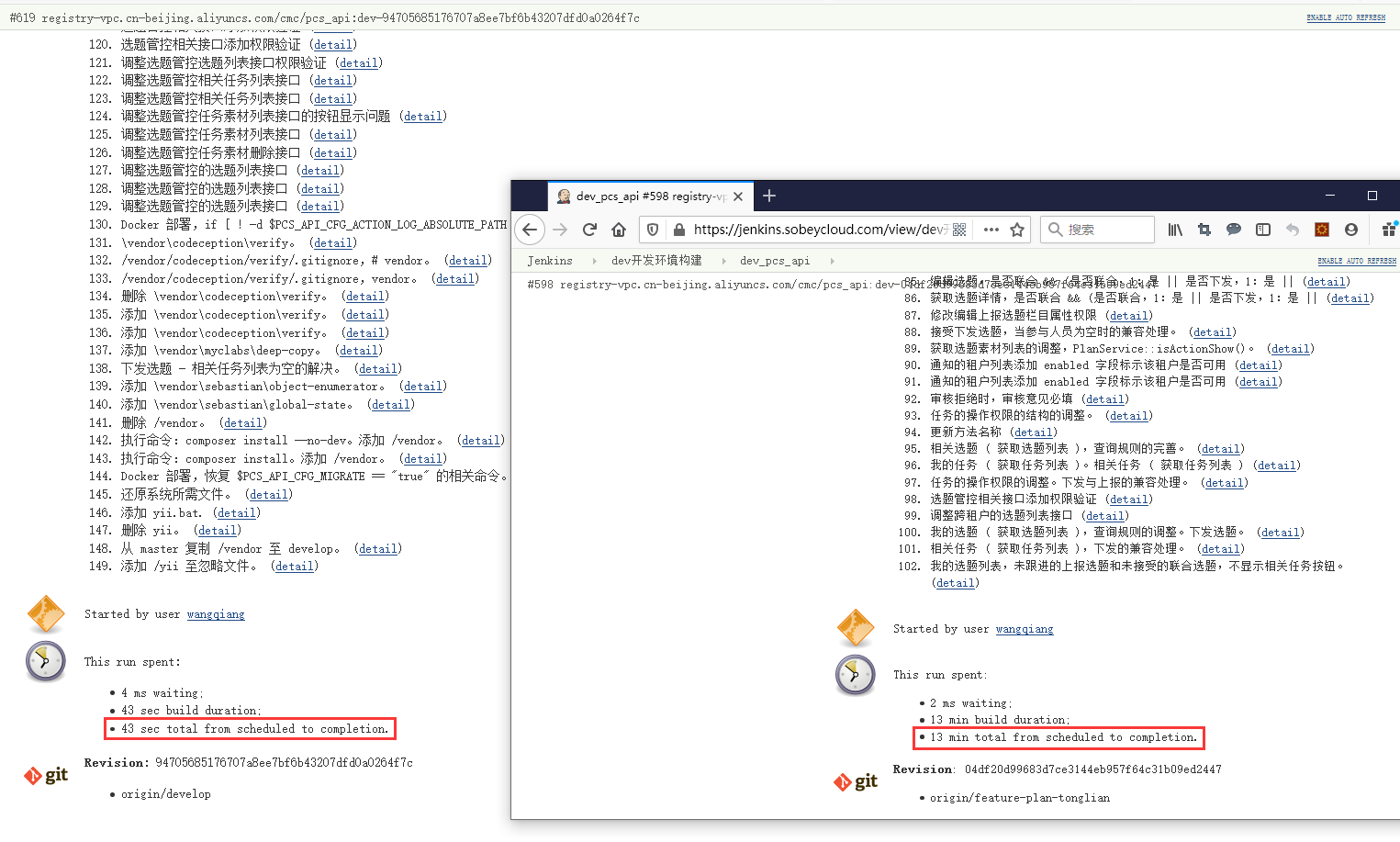The image size is (1400, 842).
Task: Click in the Firefox 搜索 search box
Action: [1098, 230]
